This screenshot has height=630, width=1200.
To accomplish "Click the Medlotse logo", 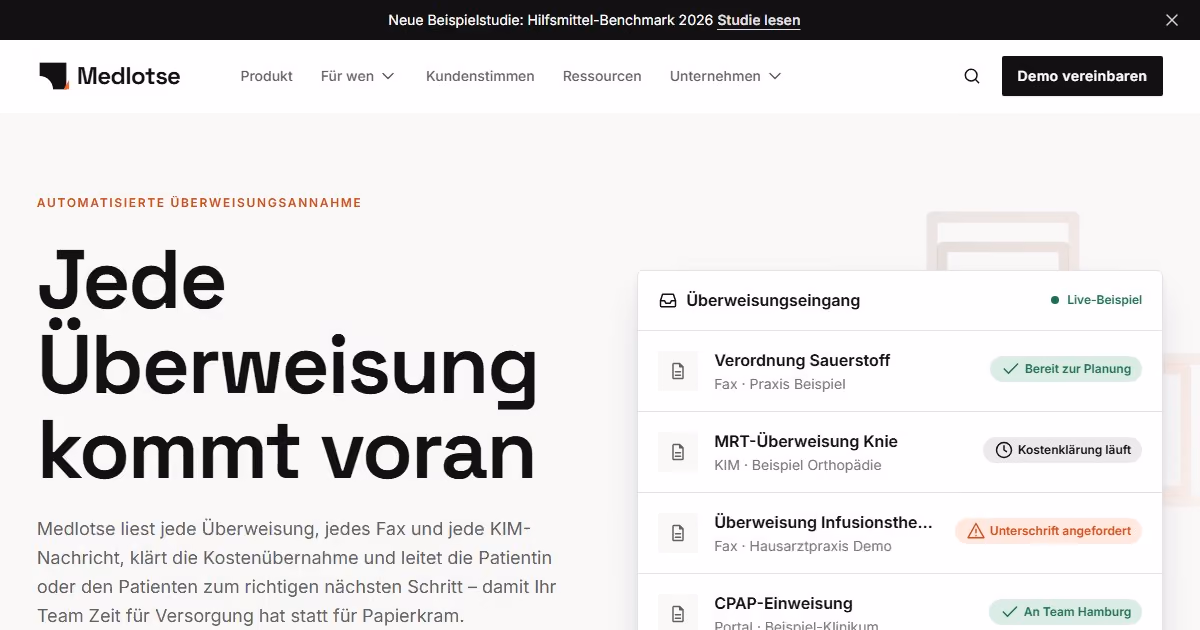I will (x=110, y=76).
